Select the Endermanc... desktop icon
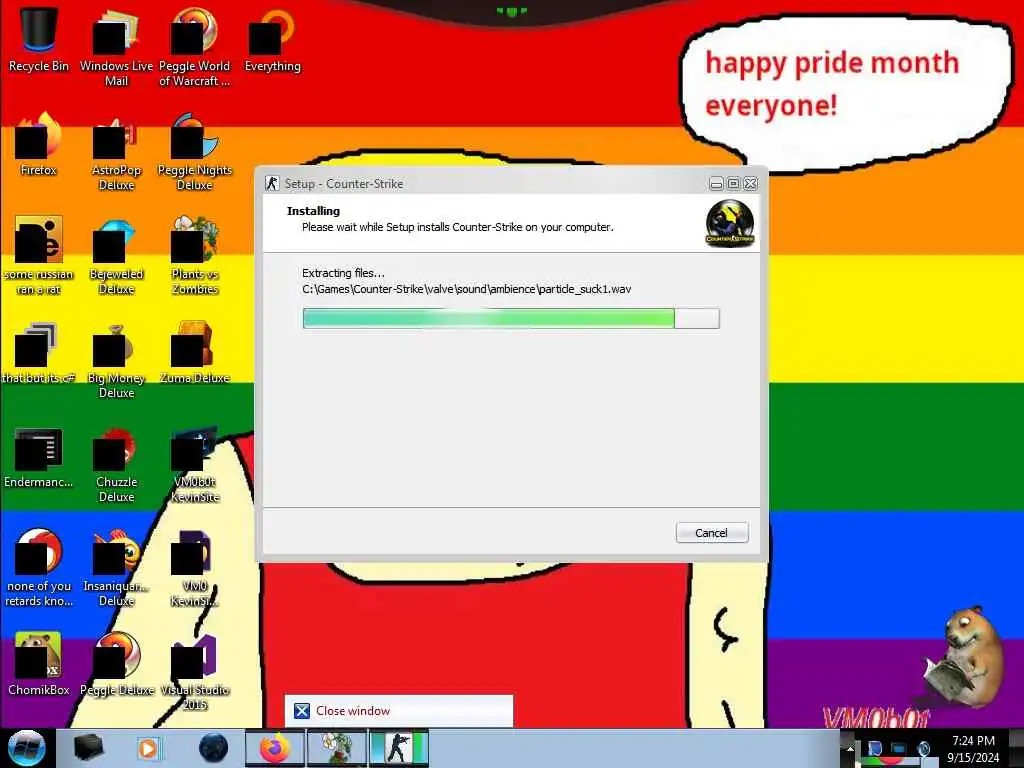The image size is (1024, 768). tap(39, 457)
